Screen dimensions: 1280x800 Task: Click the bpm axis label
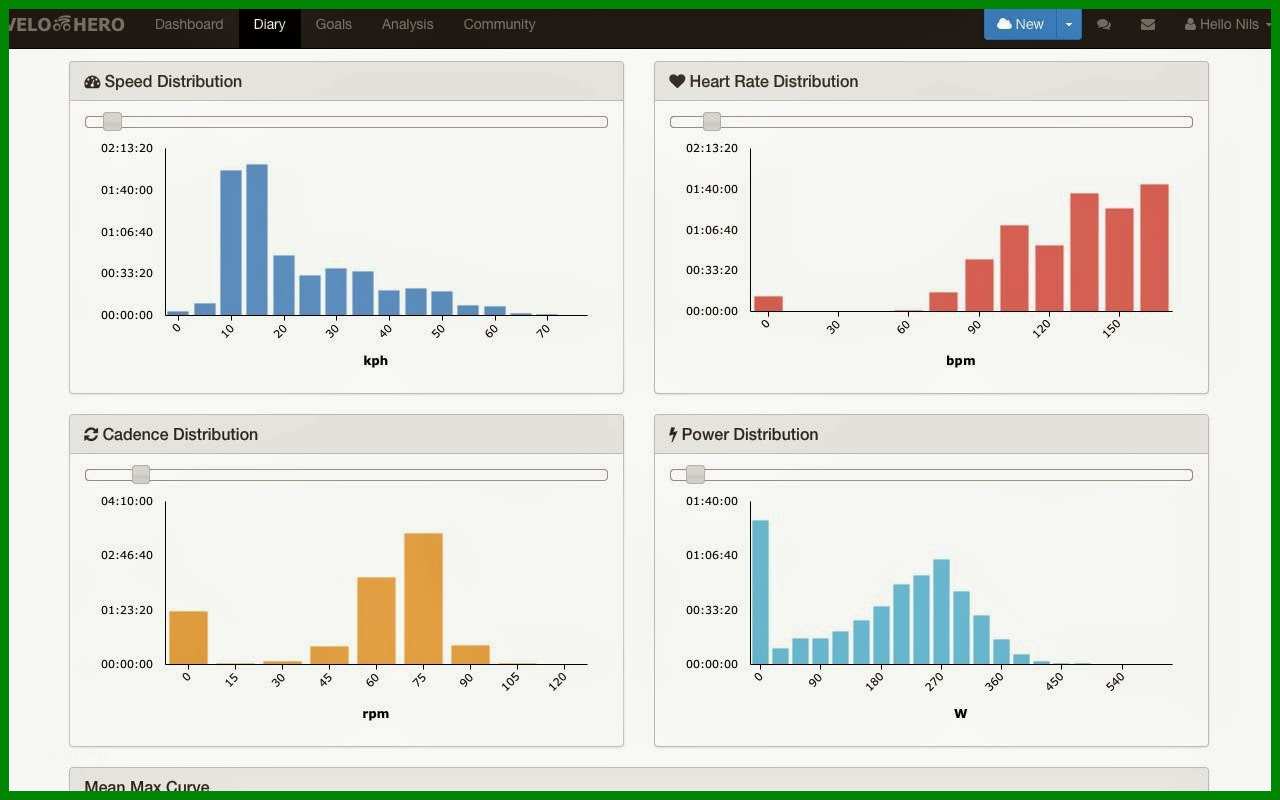tap(960, 361)
